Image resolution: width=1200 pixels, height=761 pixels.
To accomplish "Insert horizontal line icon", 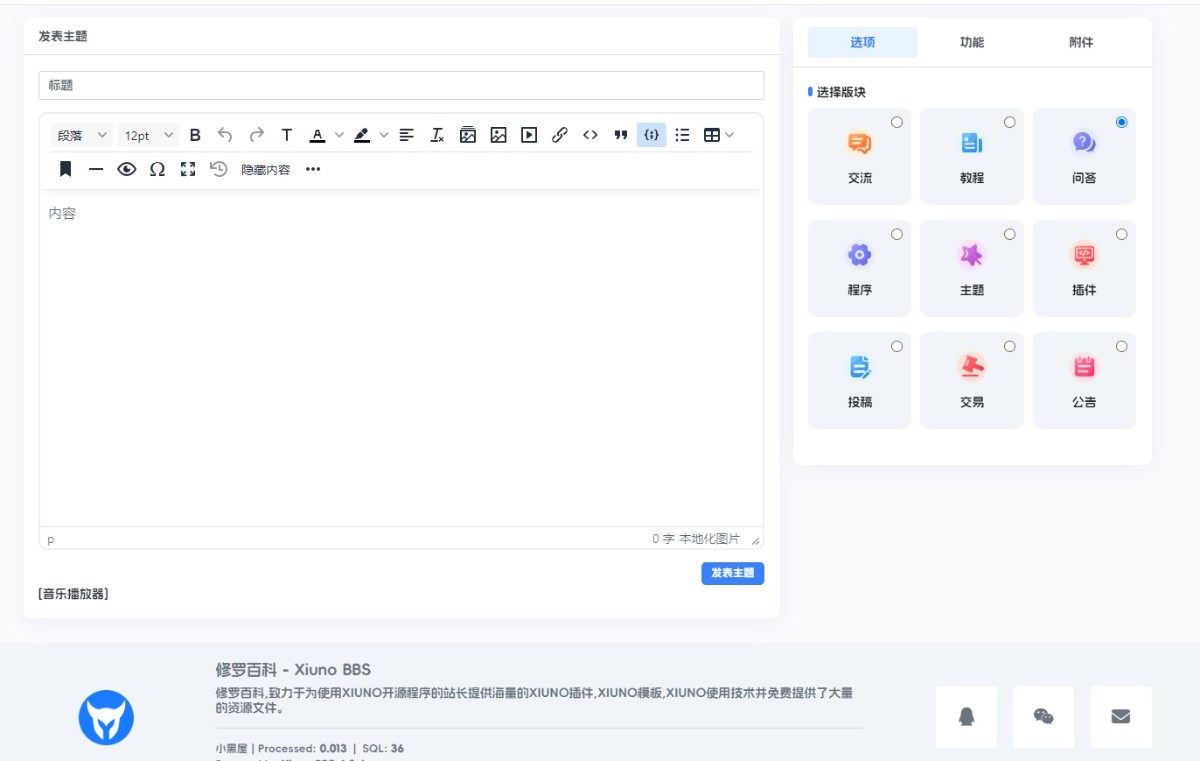I will 96,169.
